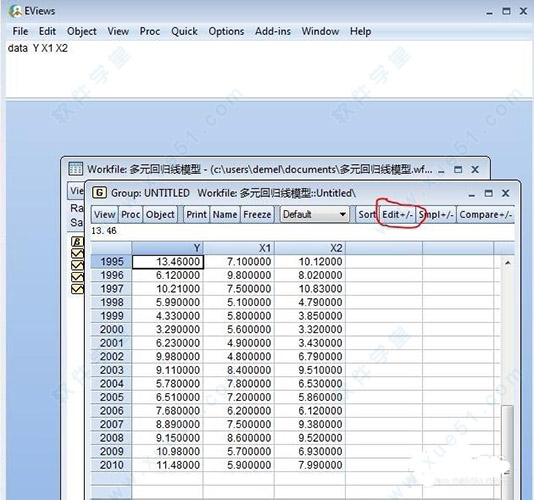The image size is (534, 500).
Task: Close the Group UNTITLED window
Action: pos(506,193)
